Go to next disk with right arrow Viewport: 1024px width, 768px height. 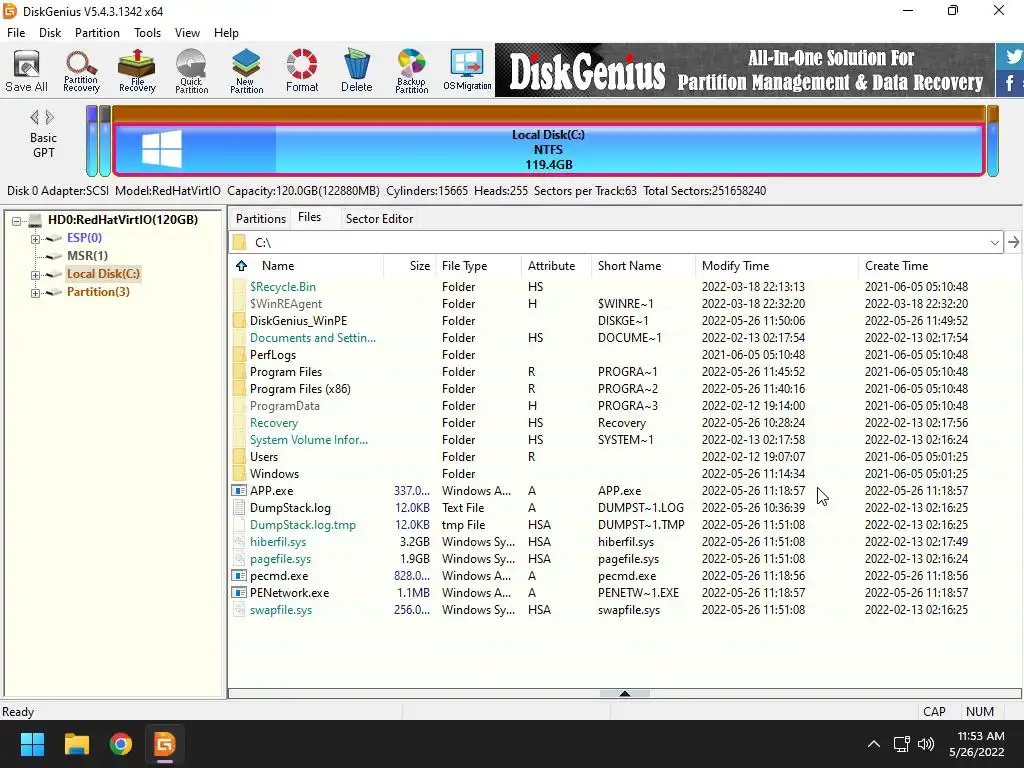click(50, 118)
